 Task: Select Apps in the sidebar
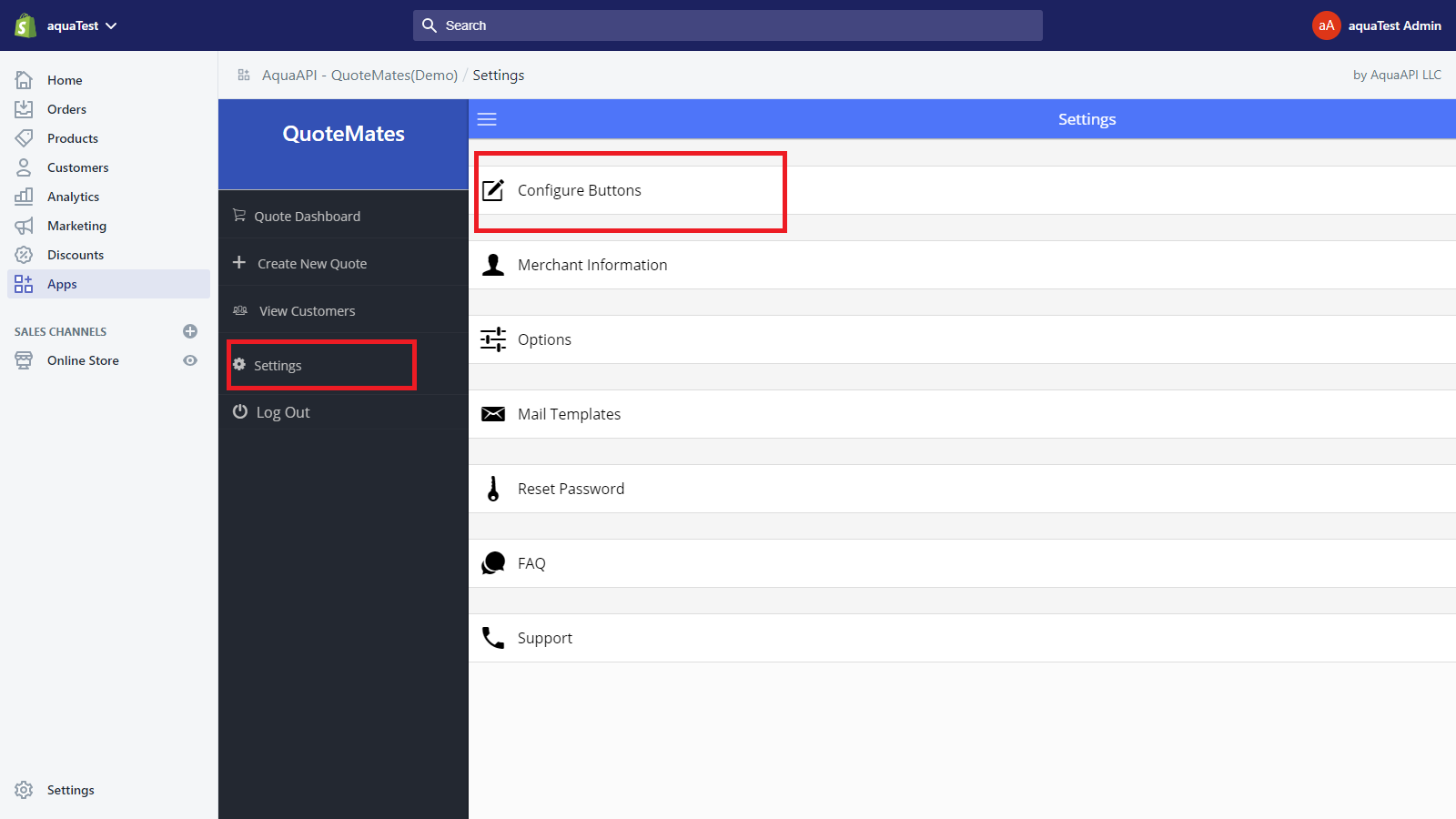pyautogui.click(x=109, y=284)
